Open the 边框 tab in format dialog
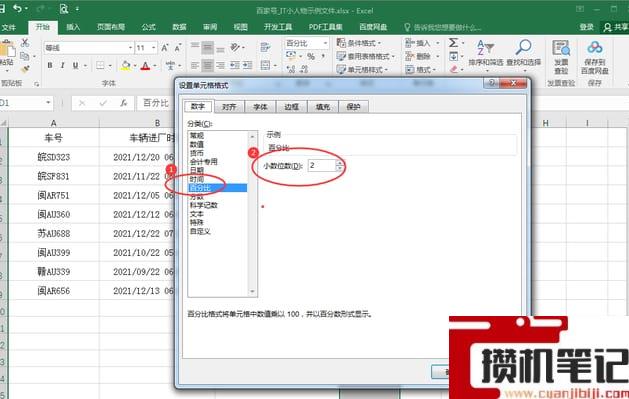629x399 pixels. [x=291, y=107]
